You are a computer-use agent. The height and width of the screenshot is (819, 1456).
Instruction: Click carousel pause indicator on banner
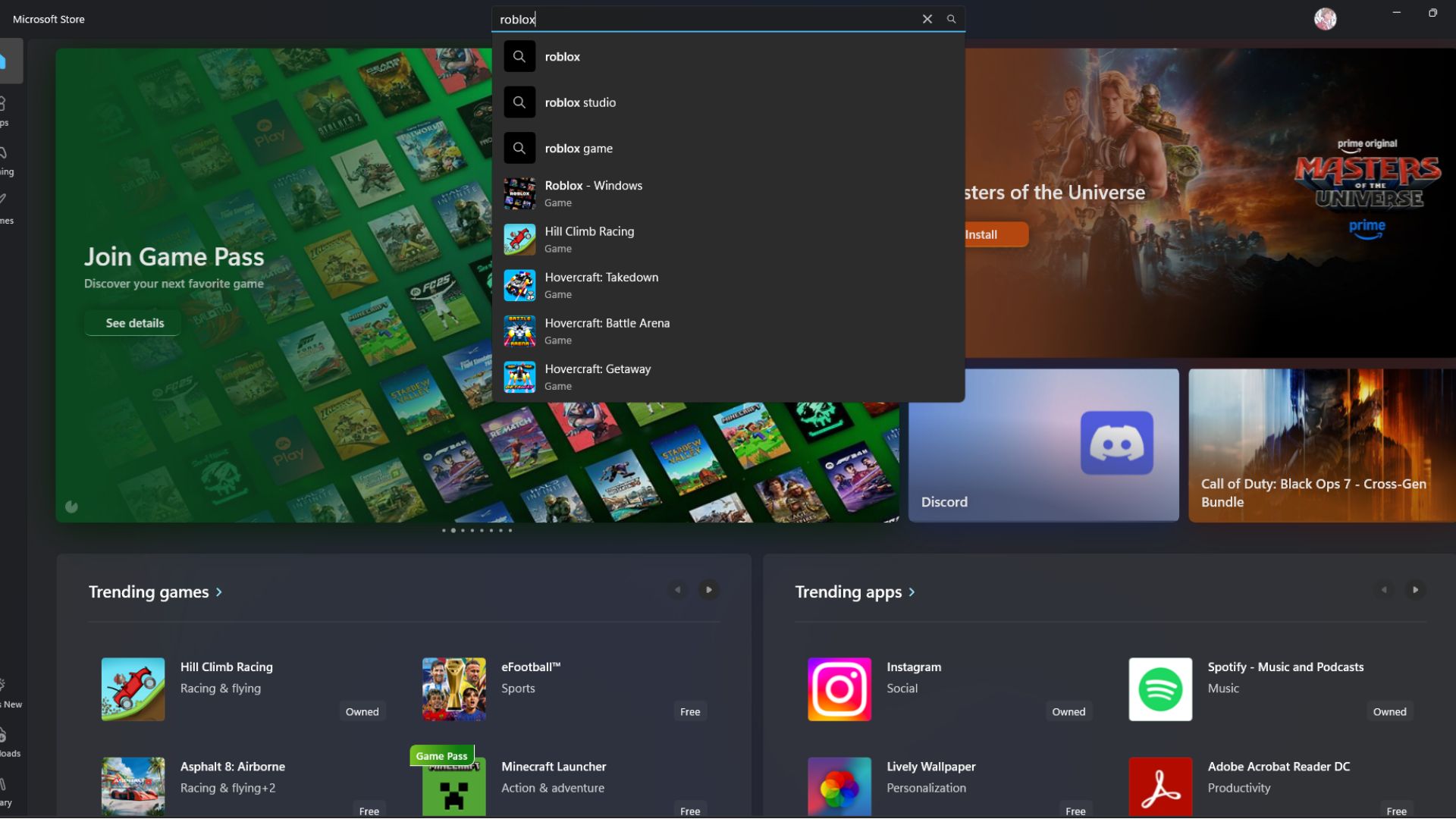coord(71,507)
